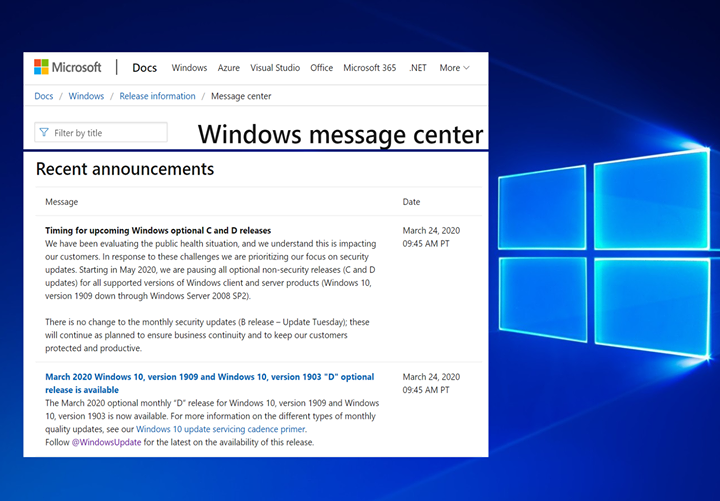720x501 pixels.
Task: Click the Microsoft logo
Action: point(68,67)
